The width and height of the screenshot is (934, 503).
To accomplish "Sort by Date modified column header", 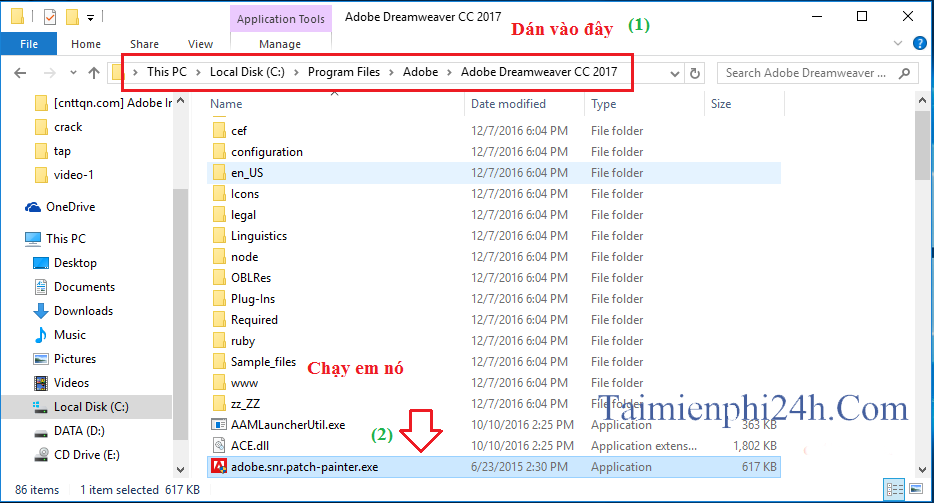I will (x=508, y=104).
